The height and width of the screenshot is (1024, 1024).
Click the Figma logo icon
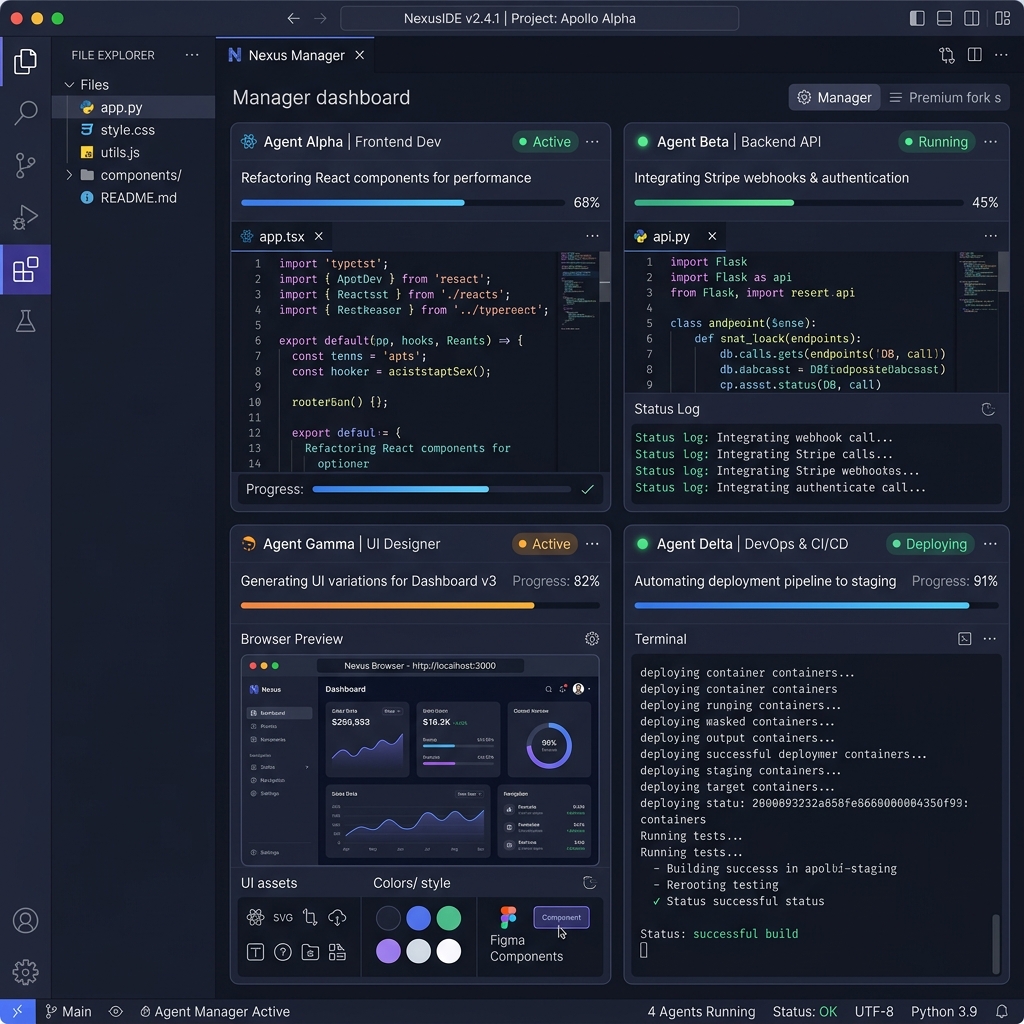(x=508, y=917)
